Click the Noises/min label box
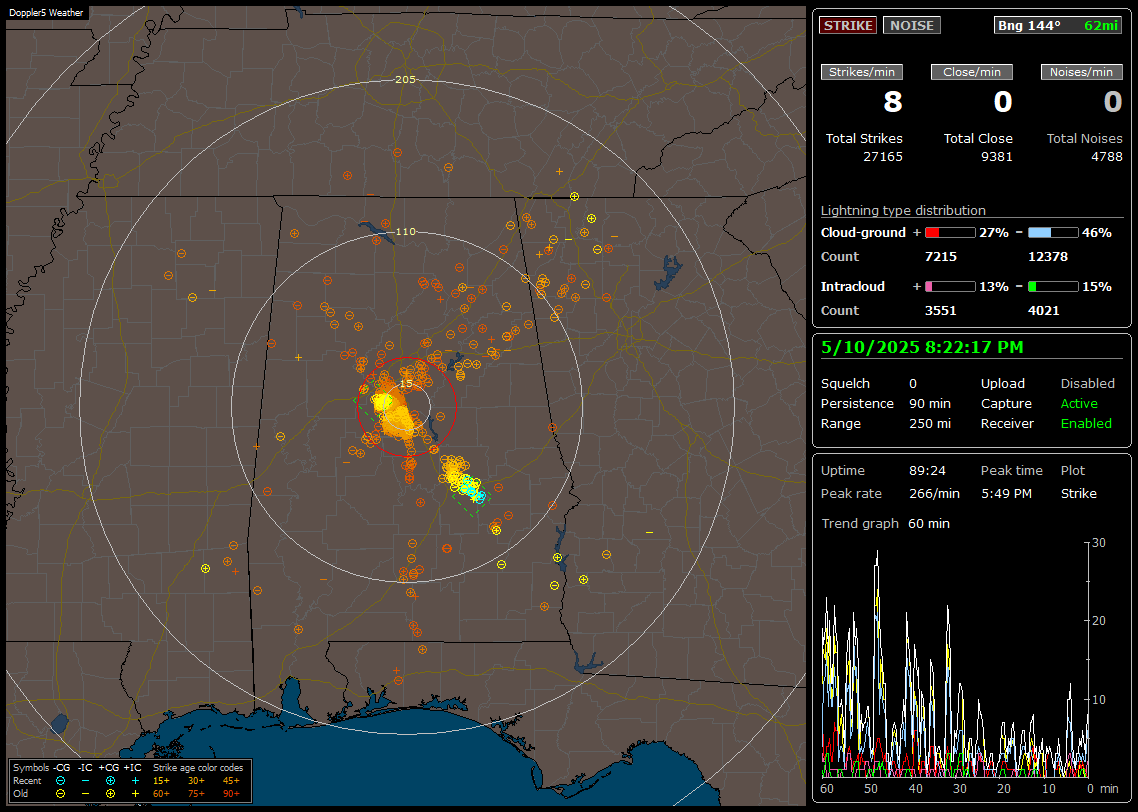Image resolution: width=1138 pixels, height=812 pixels. click(1081, 72)
